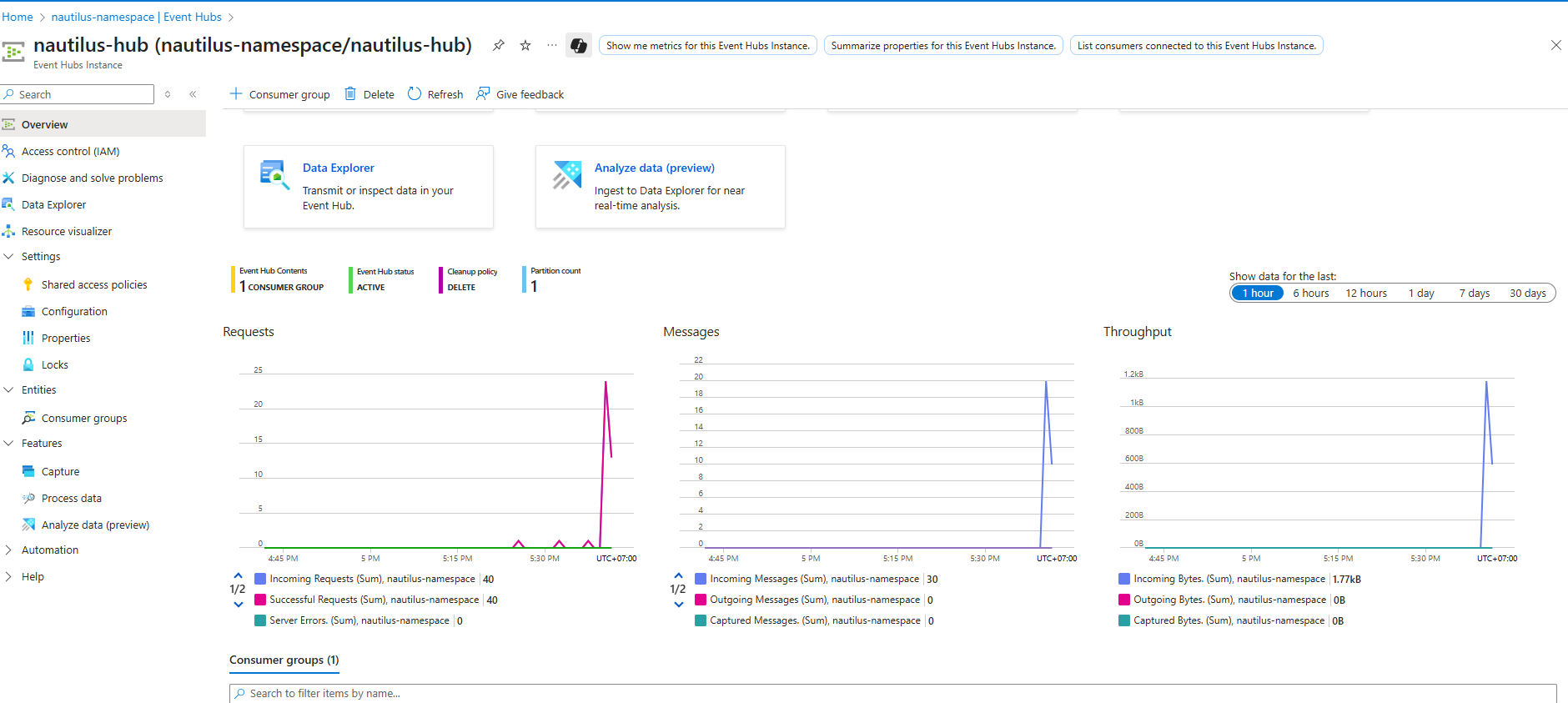Open Shared access policies menu item
This screenshot has width=1568, height=703.
coord(94,285)
